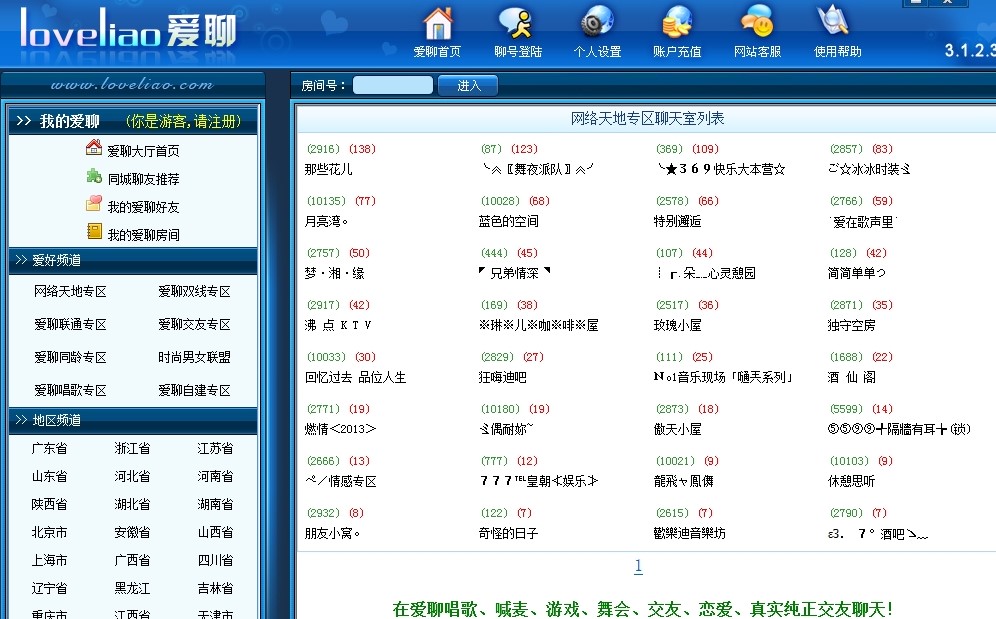
Task: Enter chat room 爱在歌声里
Action: point(863,222)
